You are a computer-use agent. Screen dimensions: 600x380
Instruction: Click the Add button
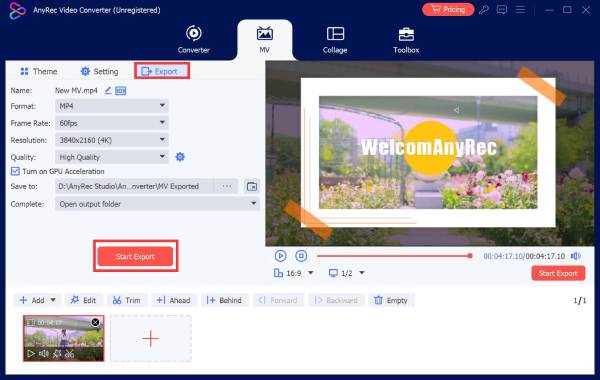pos(32,300)
